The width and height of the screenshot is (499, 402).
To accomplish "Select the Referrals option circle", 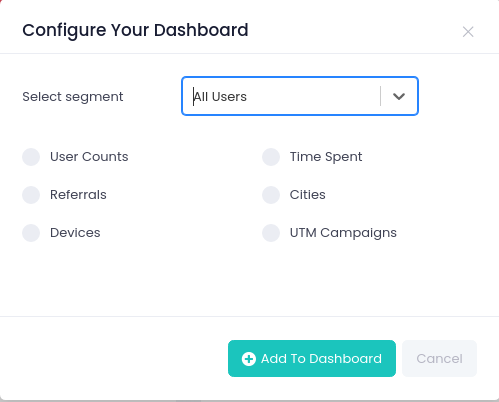I will [x=31, y=195].
